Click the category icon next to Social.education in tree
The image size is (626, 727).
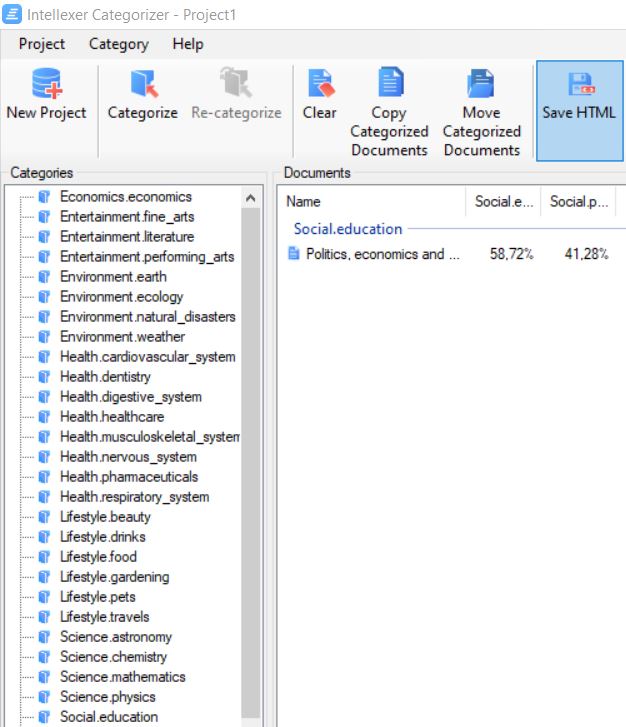click(x=44, y=717)
